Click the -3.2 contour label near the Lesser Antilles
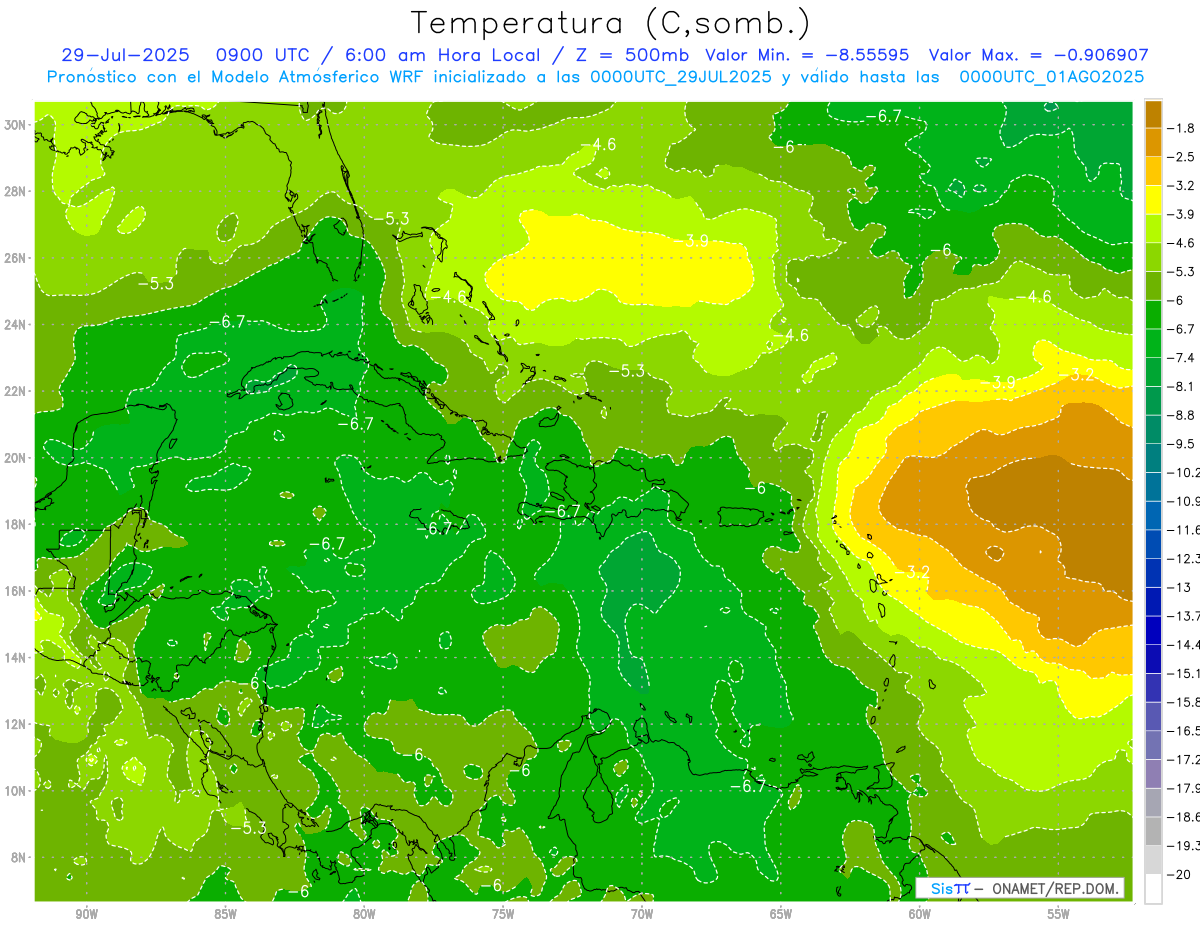Viewport: 1200px width, 927px height. coord(914,571)
